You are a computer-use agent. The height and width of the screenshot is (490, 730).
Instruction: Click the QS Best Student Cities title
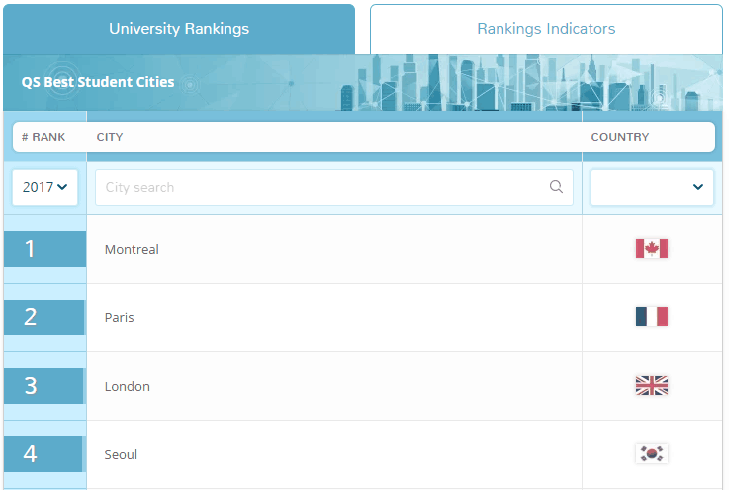click(98, 82)
